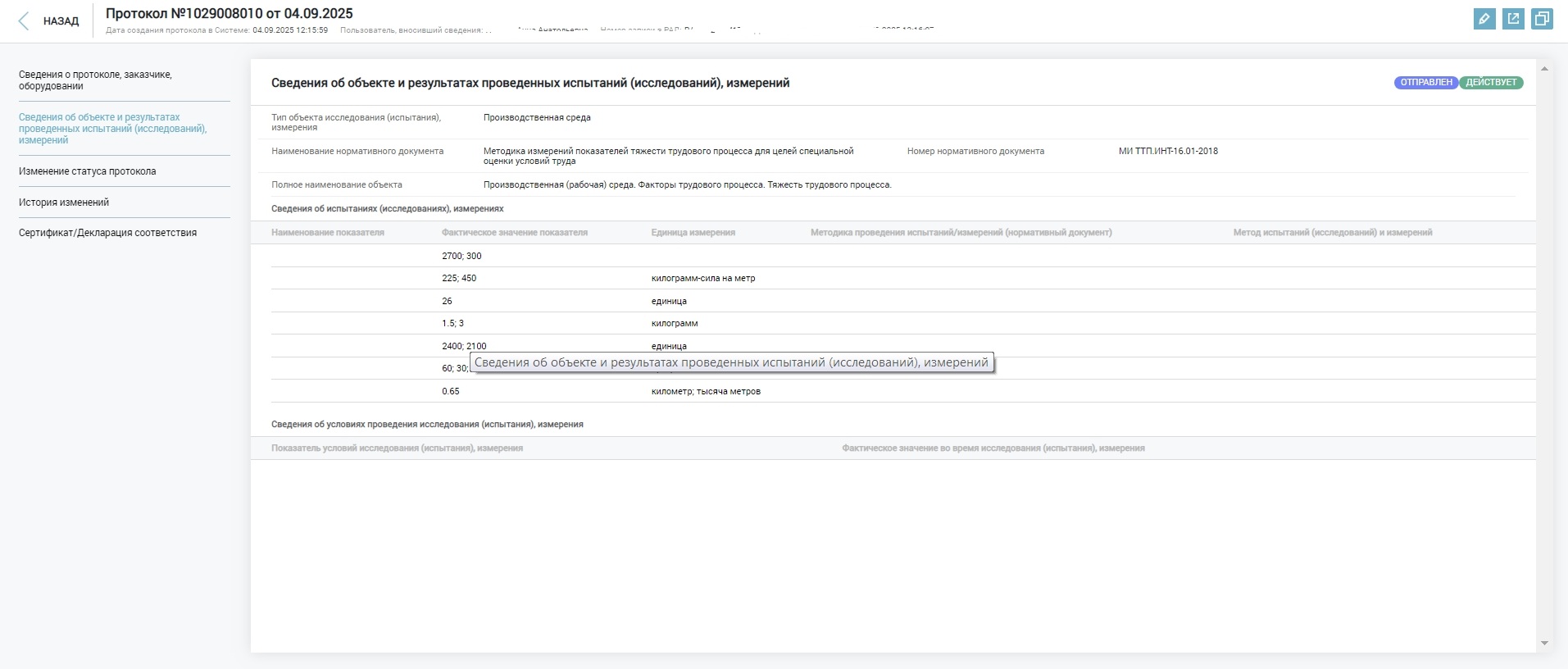Image resolution: width=1568 pixels, height=669 pixels.
Task: Click 'Фактическое значение показателя' column header
Action: (x=515, y=233)
